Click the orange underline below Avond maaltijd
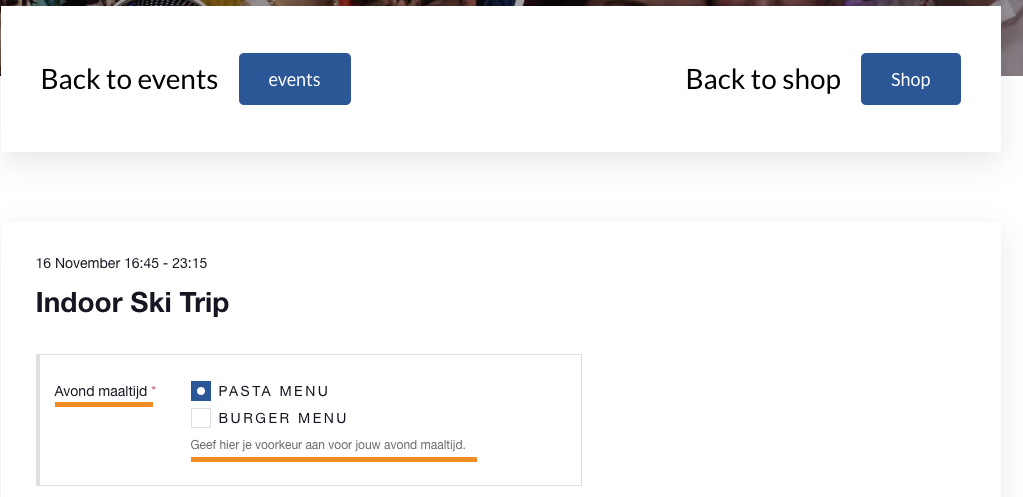This screenshot has width=1023, height=497. click(x=104, y=404)
